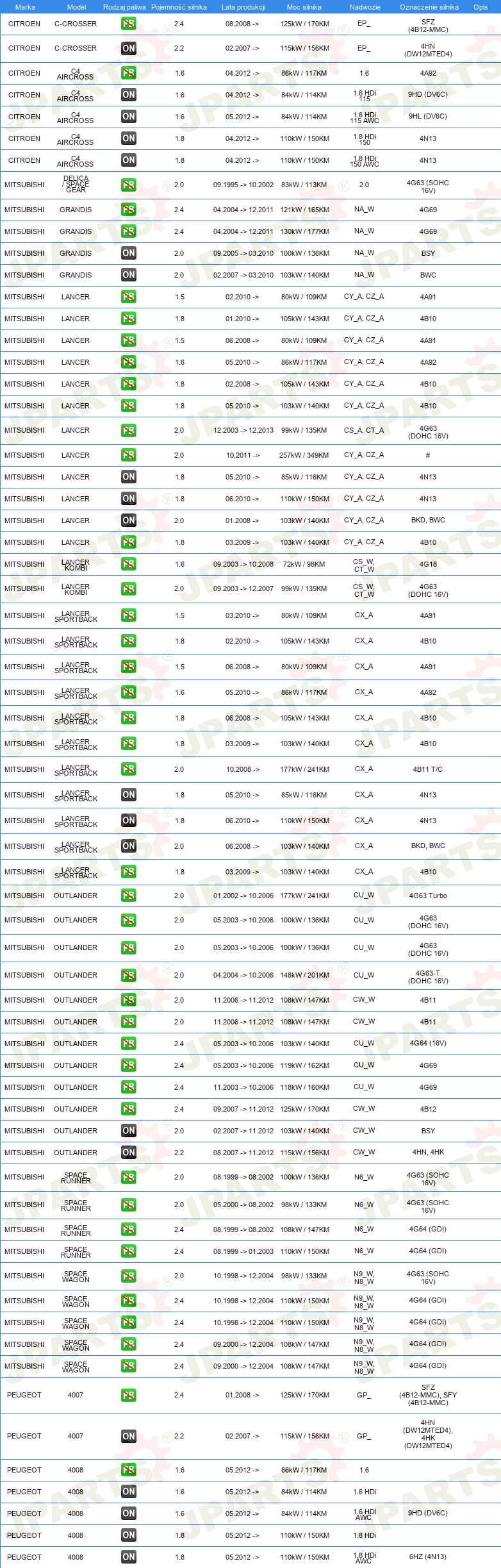Select petrol icon for C4 Aircross 86kW row

point(129,73)
